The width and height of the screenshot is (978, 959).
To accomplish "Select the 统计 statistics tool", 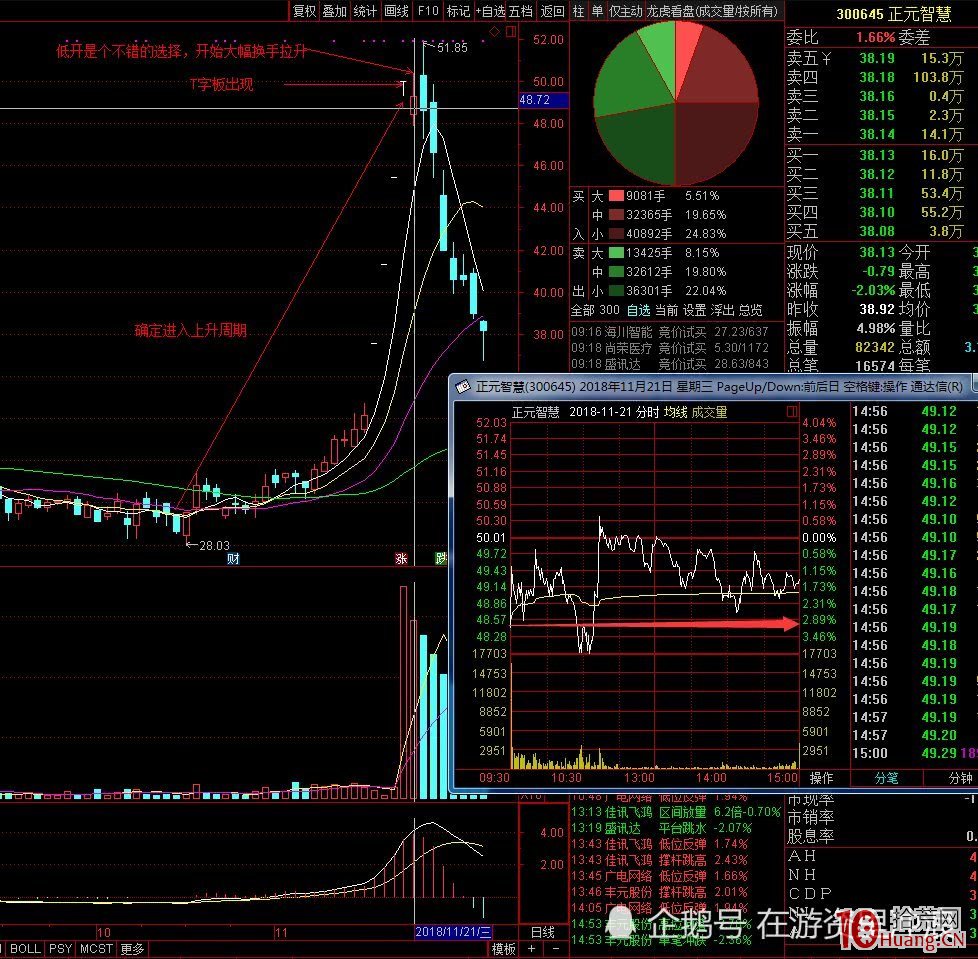I will pyautogui.click(x=365, y=11).
